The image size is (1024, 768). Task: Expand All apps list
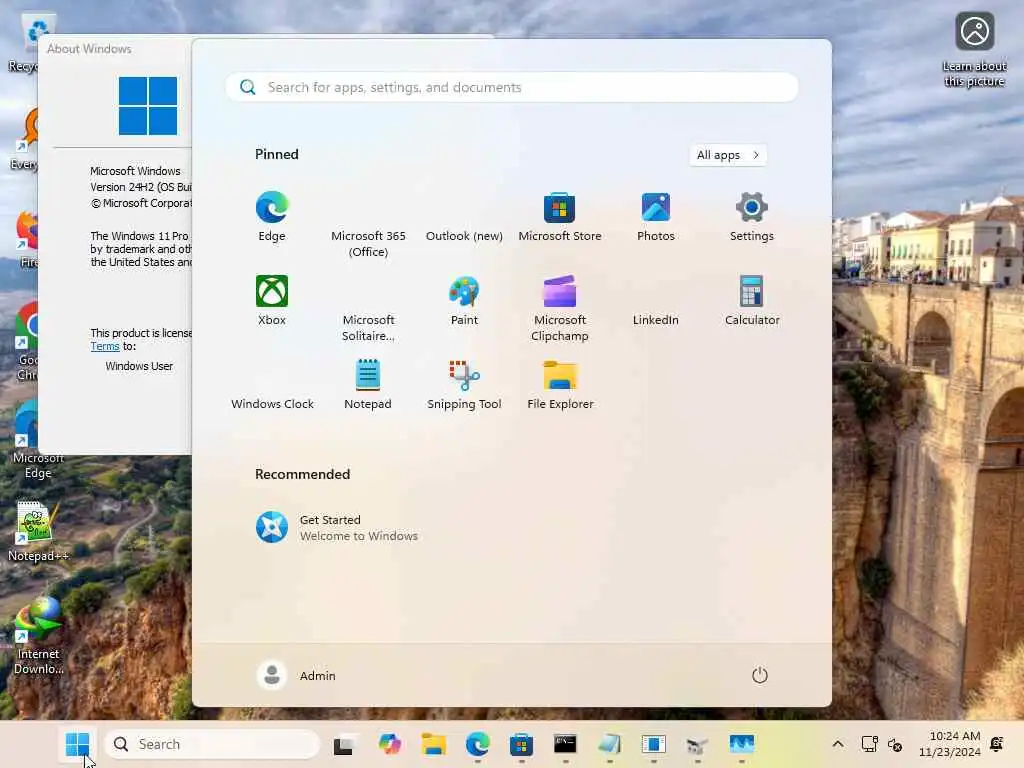click(x=728, y=155)
